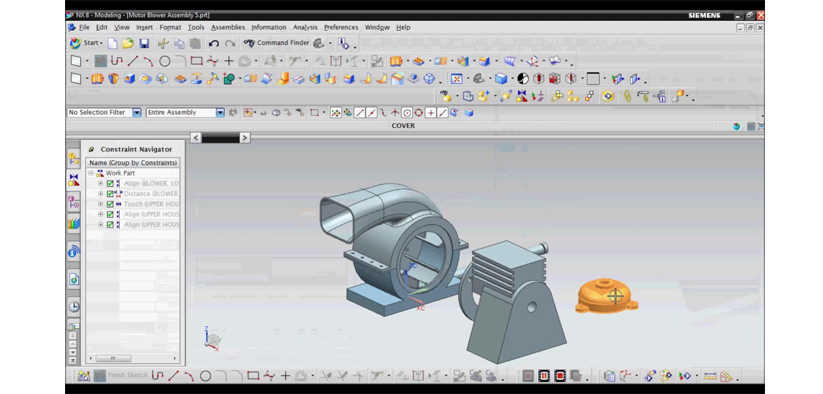Select the Circle tool in the top sketch toolbar

[x=165, y=61]
